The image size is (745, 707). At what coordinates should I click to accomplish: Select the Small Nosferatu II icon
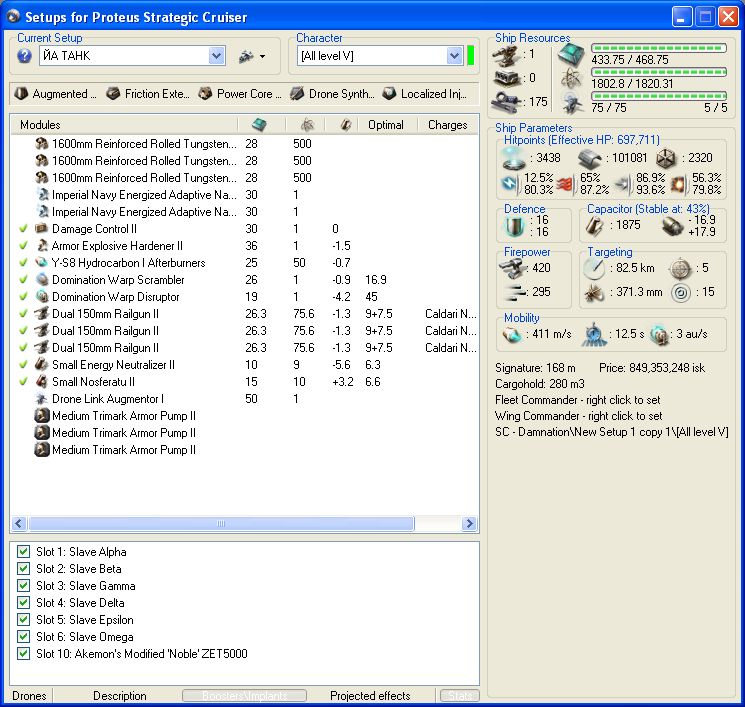coord(42,382)
